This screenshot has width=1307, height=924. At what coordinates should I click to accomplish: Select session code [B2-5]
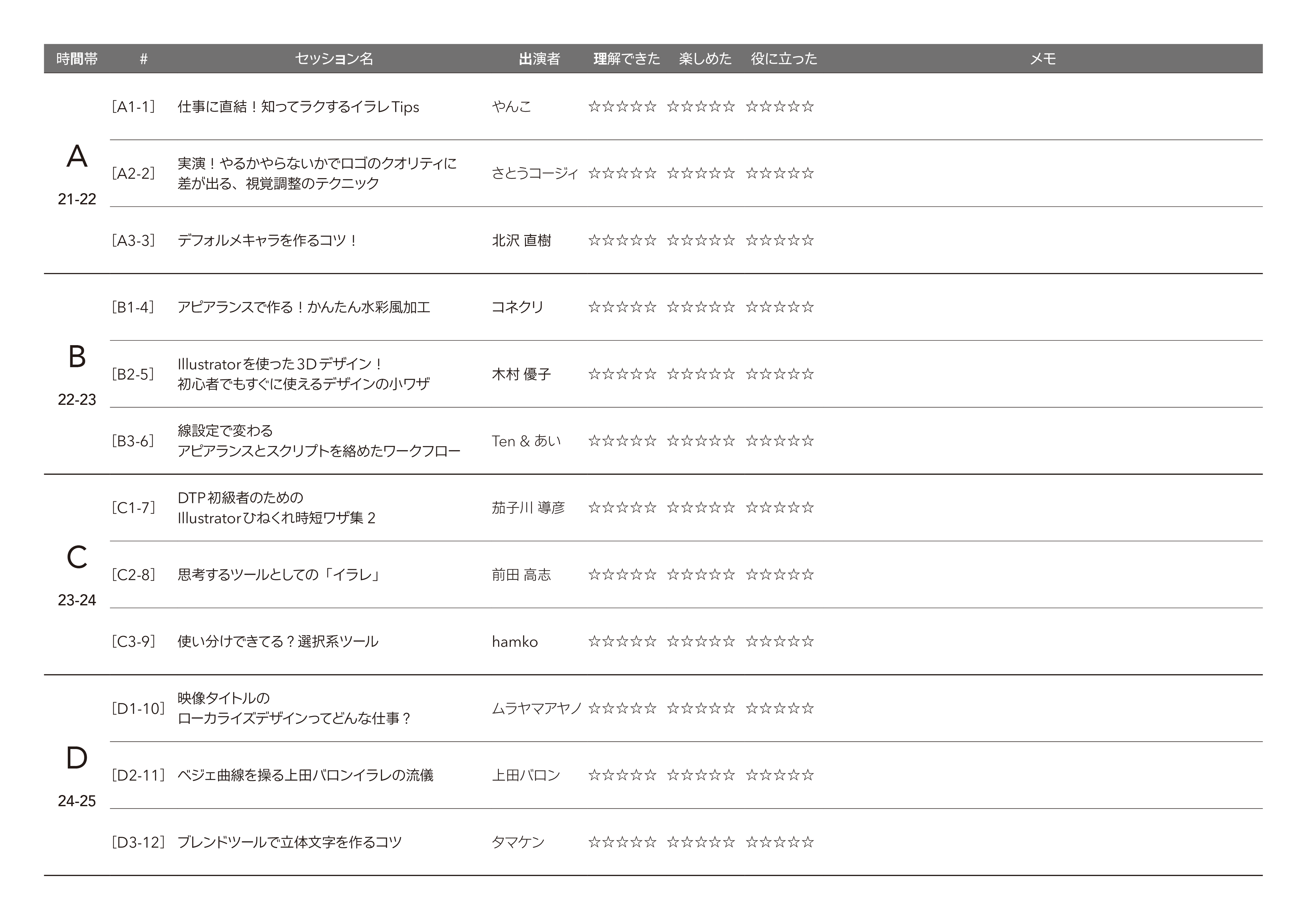point(133,374)
